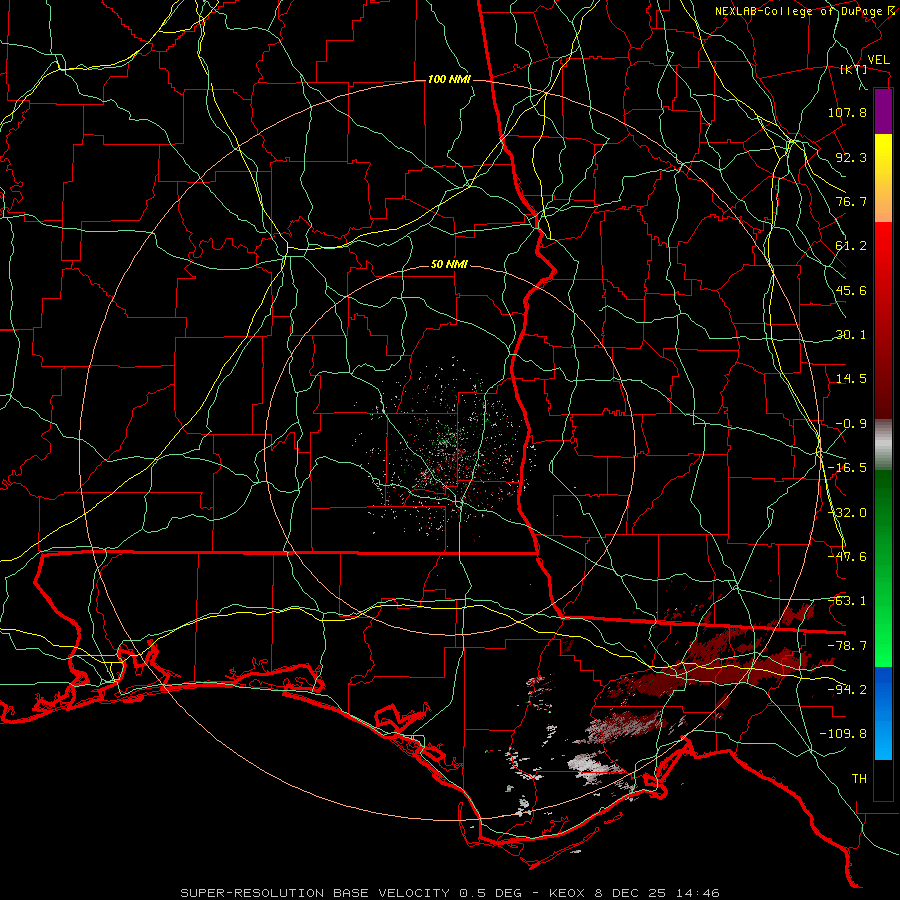This screenshot has width=900, height=900.
Task: Click the blue segment of the color bar
Action: tap(883, 713)
